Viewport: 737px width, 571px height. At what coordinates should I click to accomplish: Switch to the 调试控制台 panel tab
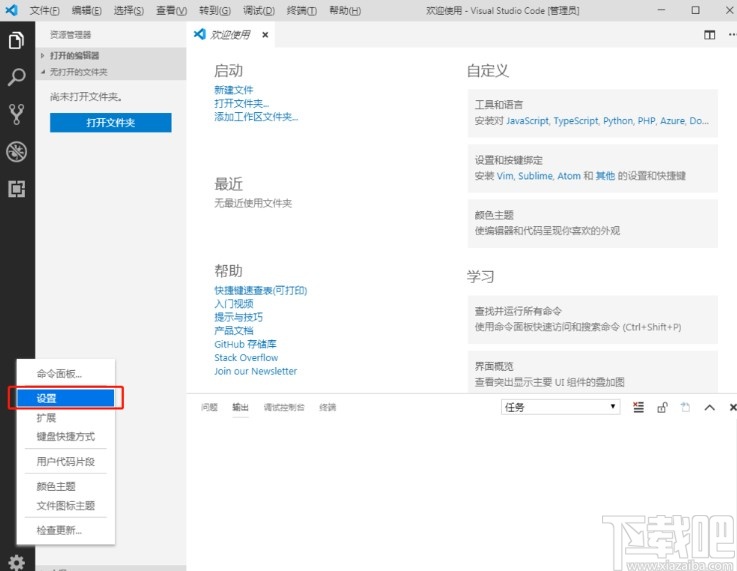coord(284,407)
